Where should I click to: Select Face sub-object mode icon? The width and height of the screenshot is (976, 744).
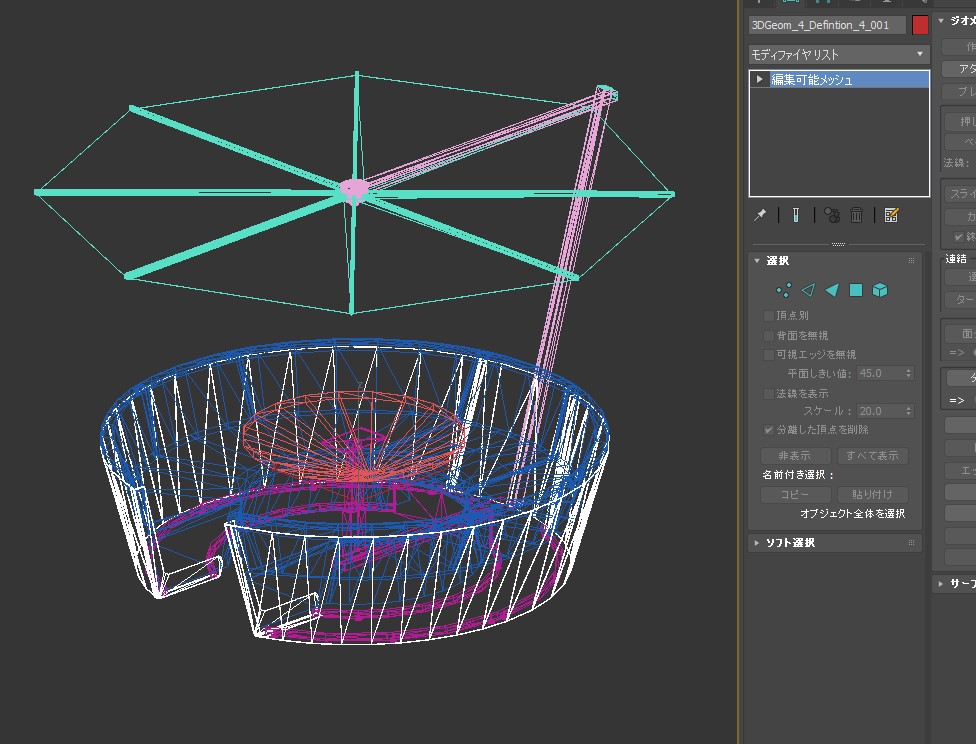tap(832, 290)
